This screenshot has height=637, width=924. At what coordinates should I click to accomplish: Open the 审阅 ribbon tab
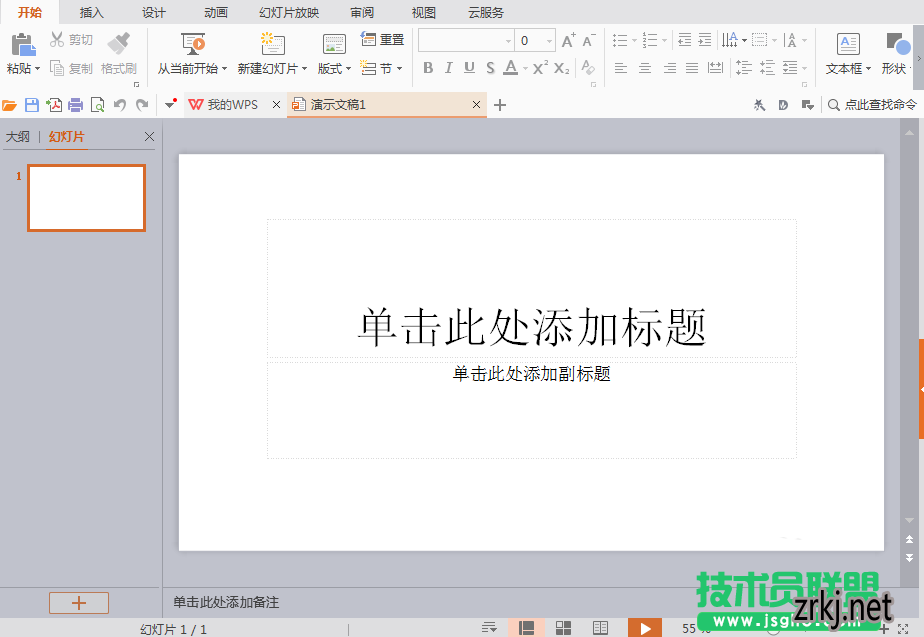(x=362, y=12)
